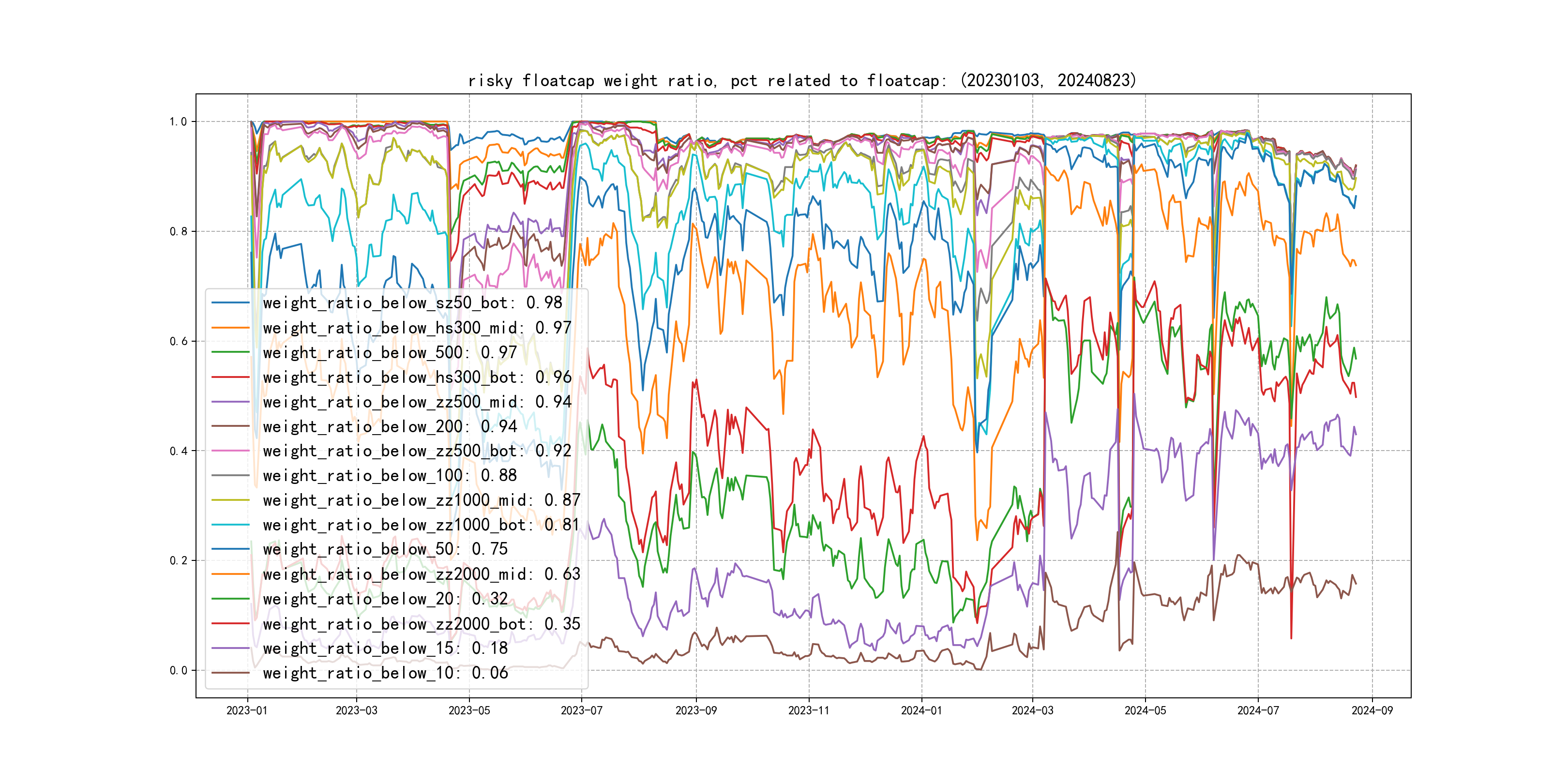The image size is (1568, 784).
Task: Click legend entry weight_ratio_below_10
Action: (x=385, y=673)
